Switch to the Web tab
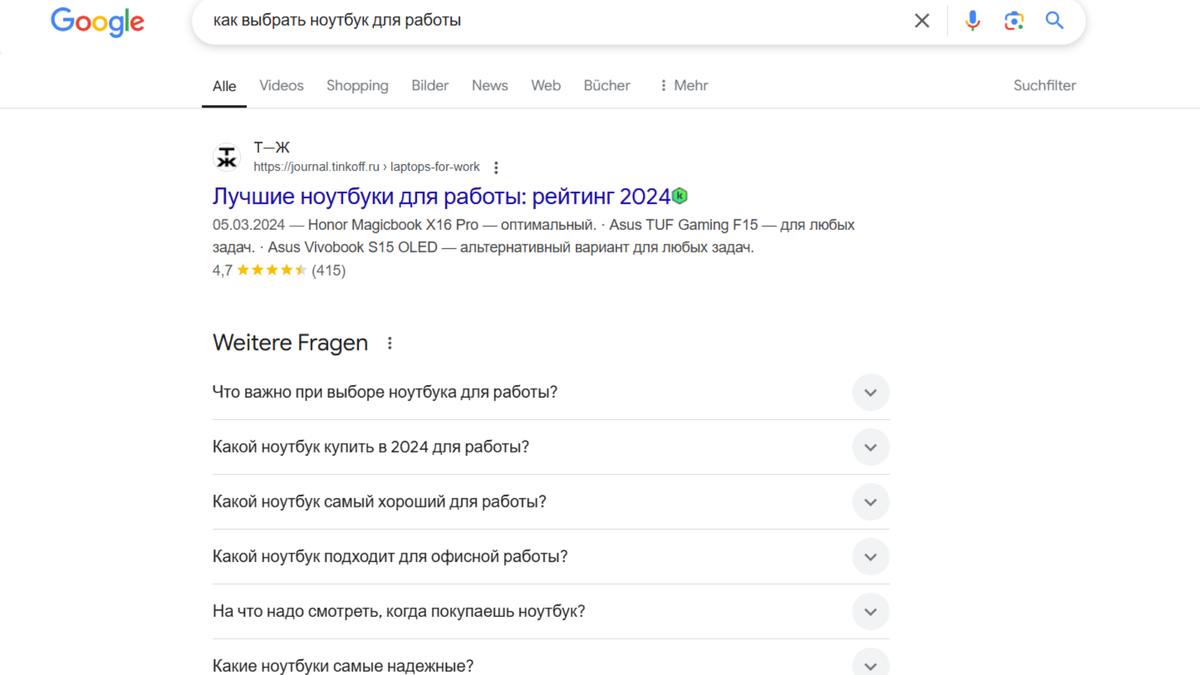 point(546,86)
